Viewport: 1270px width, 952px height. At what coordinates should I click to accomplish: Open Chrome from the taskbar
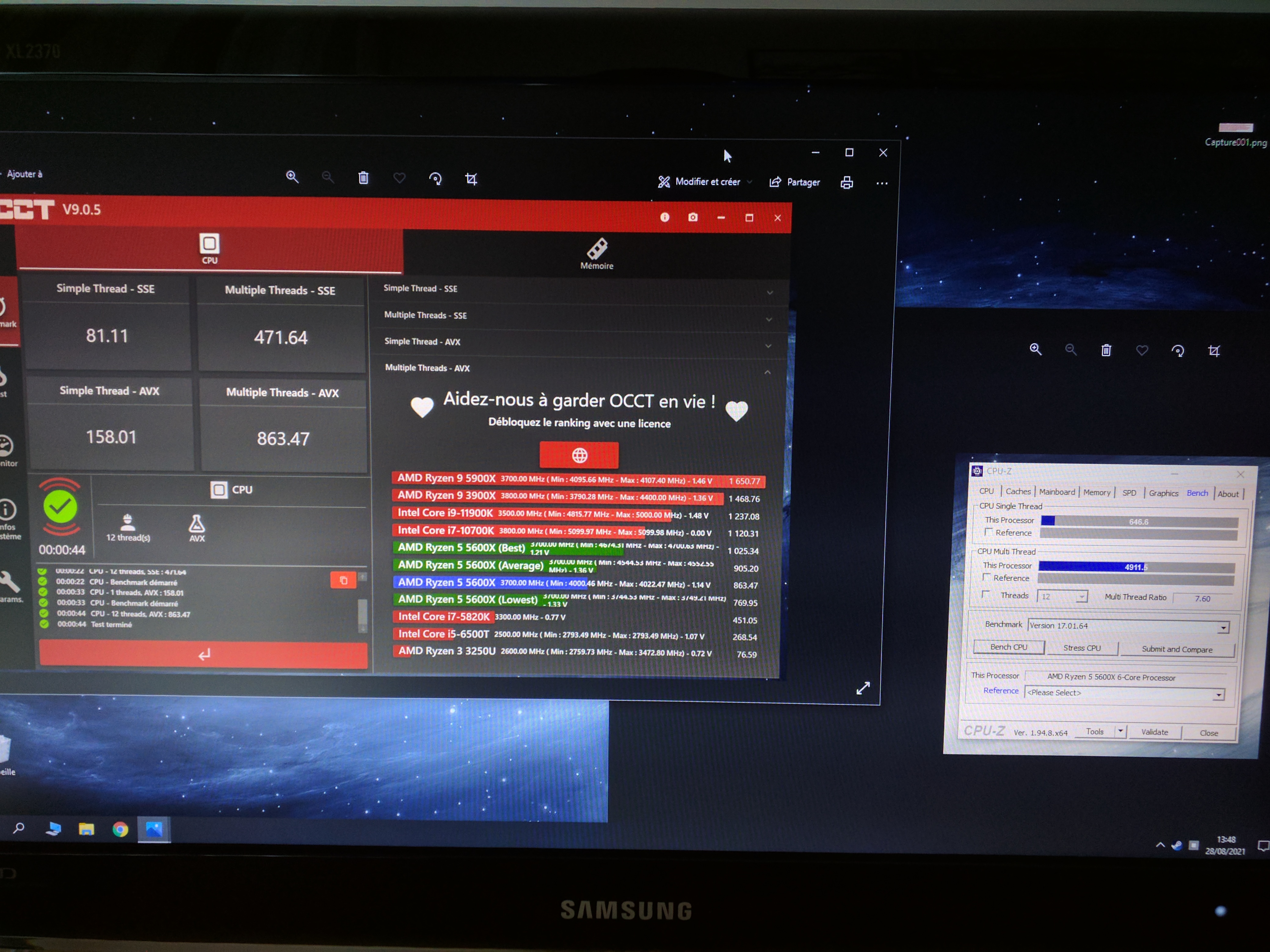click(x=120, y=829)
